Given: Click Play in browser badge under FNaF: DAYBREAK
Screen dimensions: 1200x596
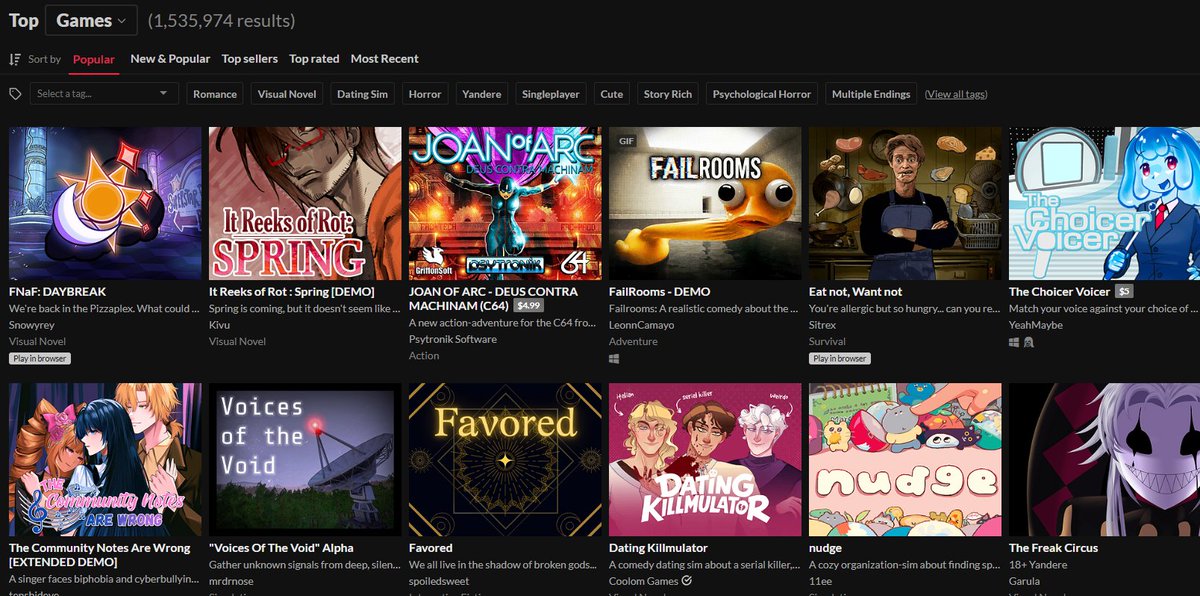Looking at the screenshot, I should pos(39,358).
